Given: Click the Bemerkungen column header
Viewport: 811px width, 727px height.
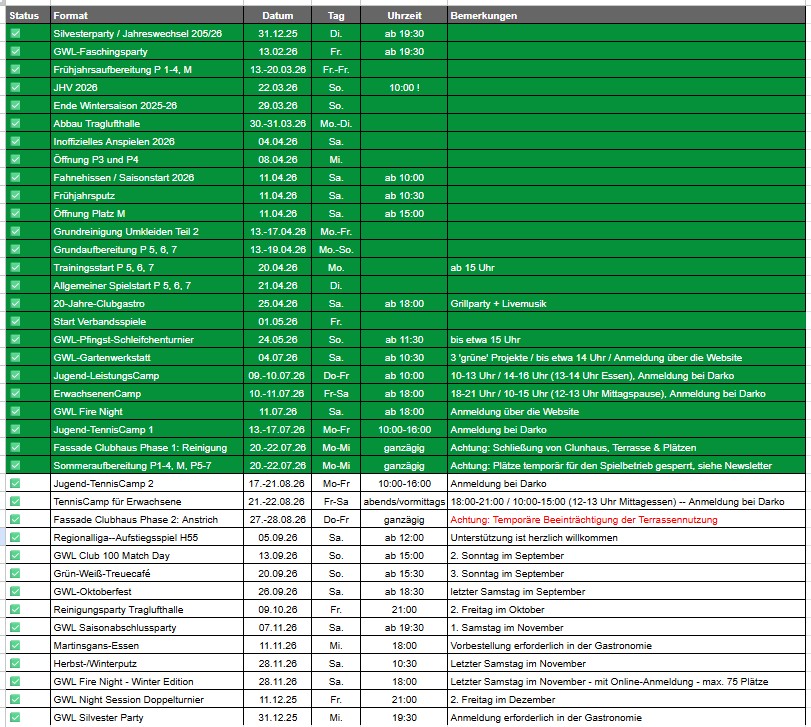Looking at the screenshot, I should click(626, 16).
